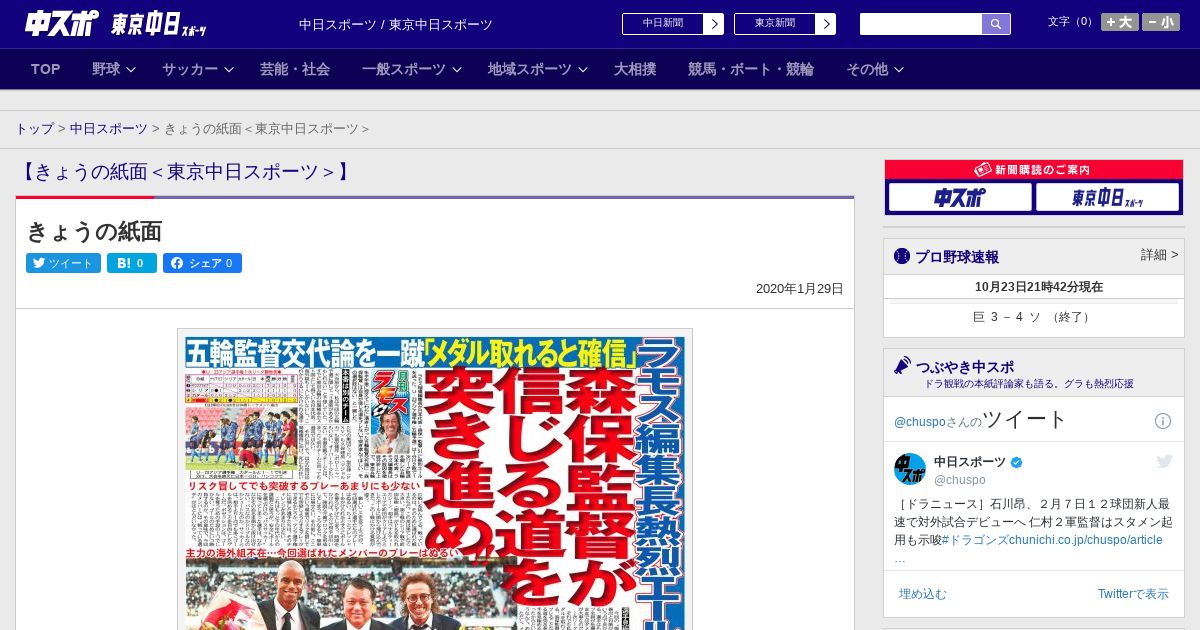1200x630 pixels.
Task: Click the 巨 3 − 4 ソ score row
Action: [1034, 317]
